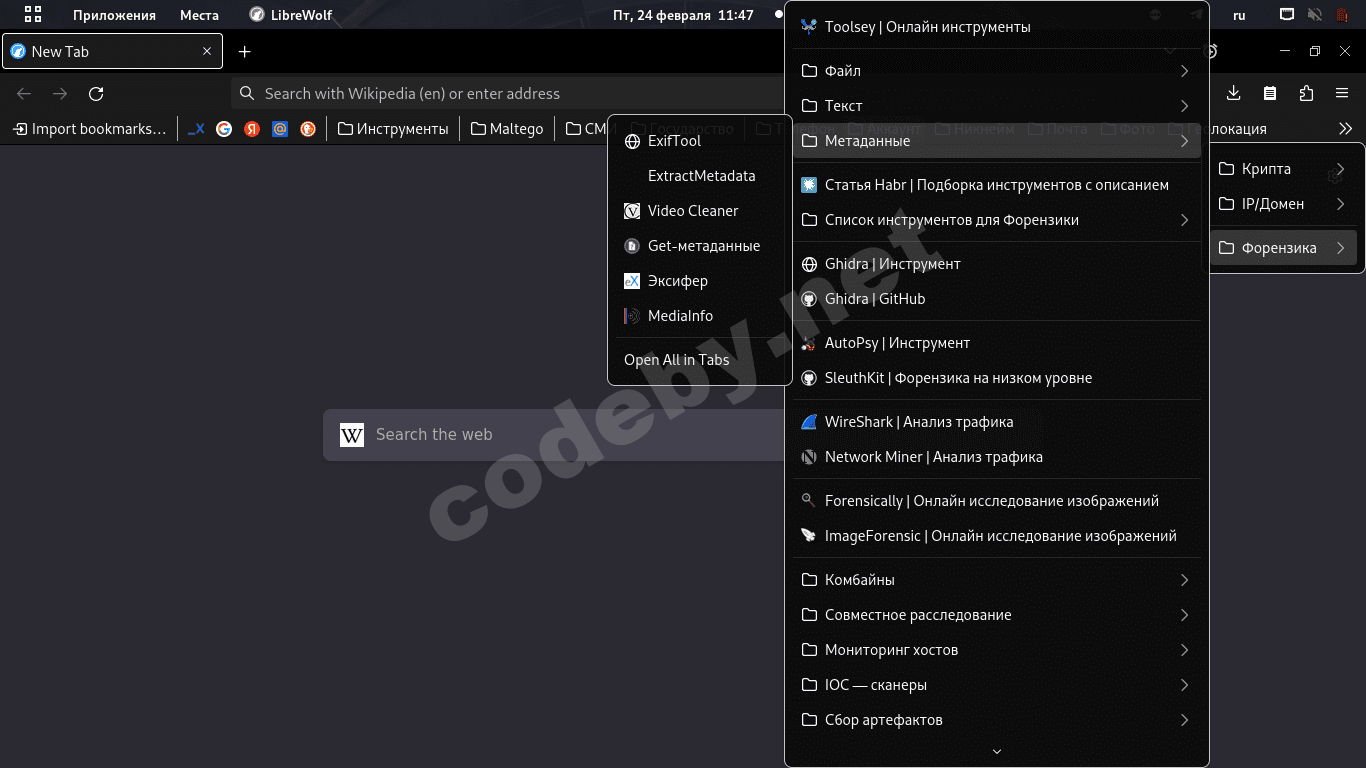Open the Get-метаданные bookmark
1366x768 pixels.
700,246
